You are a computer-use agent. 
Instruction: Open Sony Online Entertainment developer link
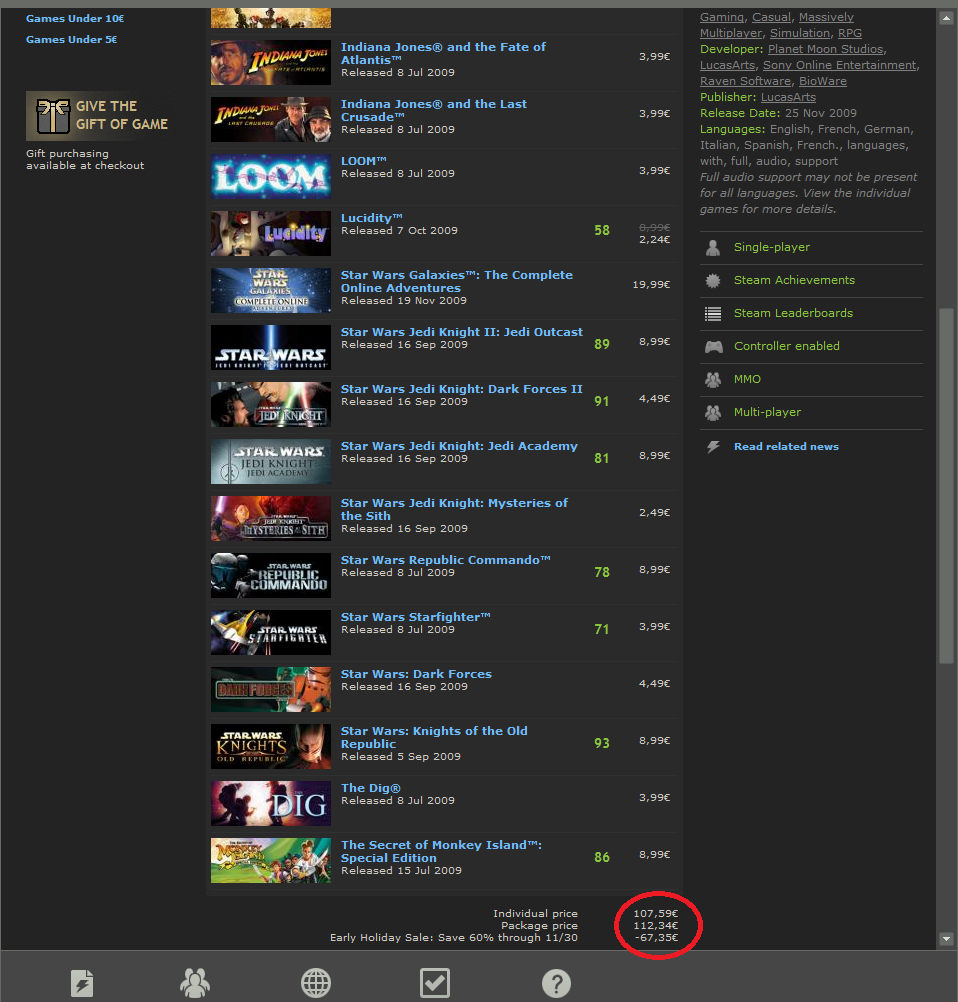839,65
